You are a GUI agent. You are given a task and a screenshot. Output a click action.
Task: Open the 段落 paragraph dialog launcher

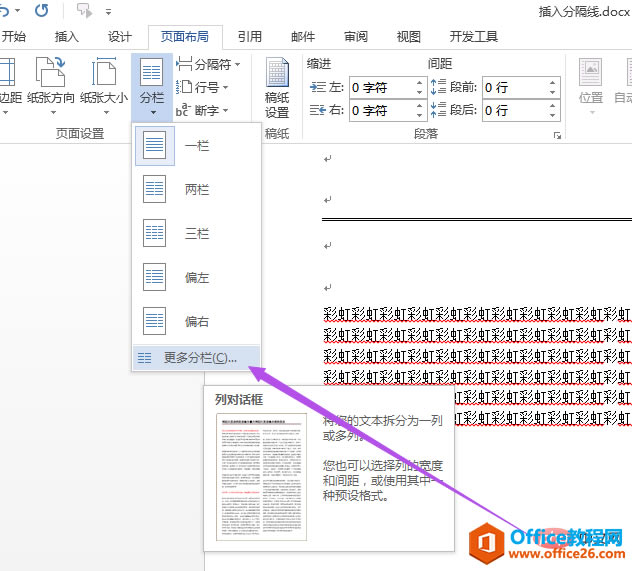point(557,135)
